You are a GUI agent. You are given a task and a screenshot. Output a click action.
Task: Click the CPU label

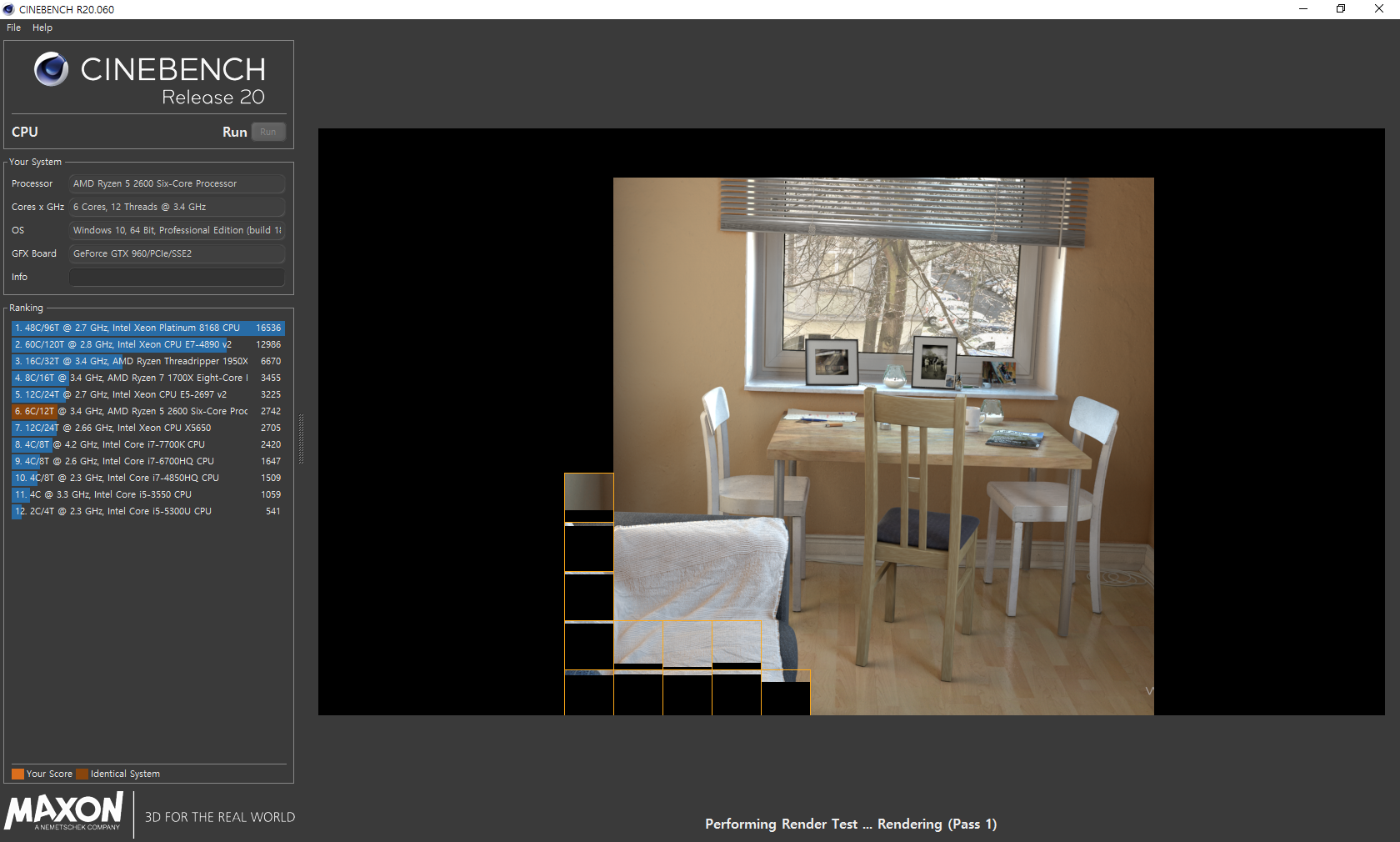25,132
